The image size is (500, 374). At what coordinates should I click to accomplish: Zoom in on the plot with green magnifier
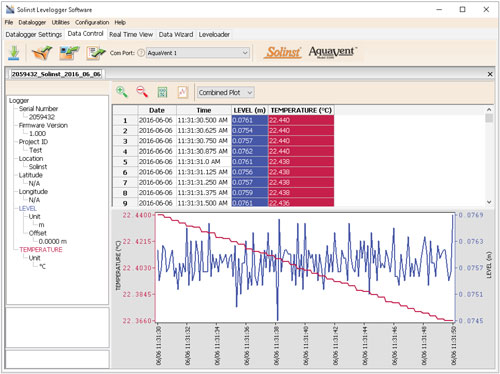121,92
